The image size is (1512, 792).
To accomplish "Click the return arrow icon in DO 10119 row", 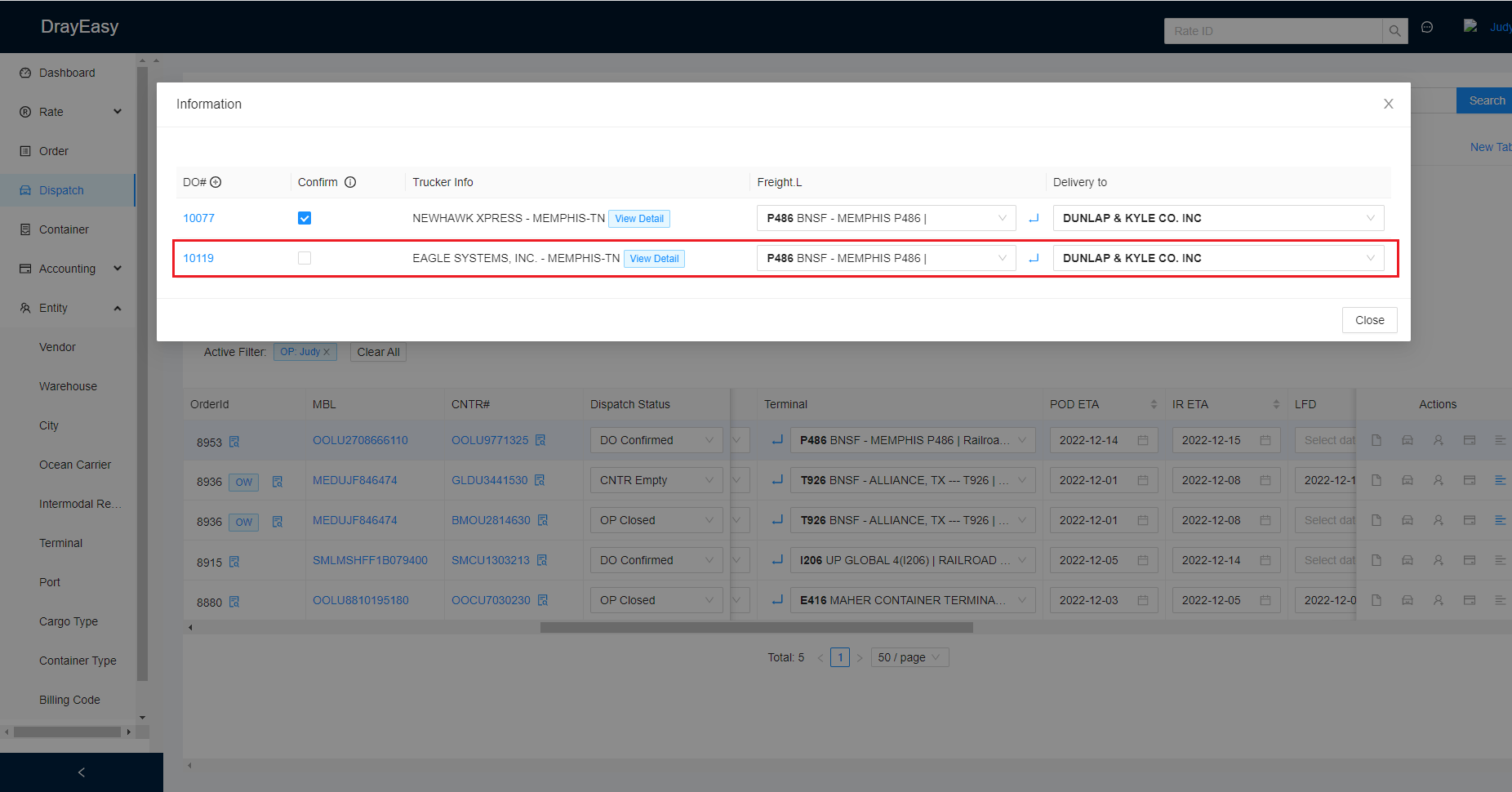I will click(1034, 258).
